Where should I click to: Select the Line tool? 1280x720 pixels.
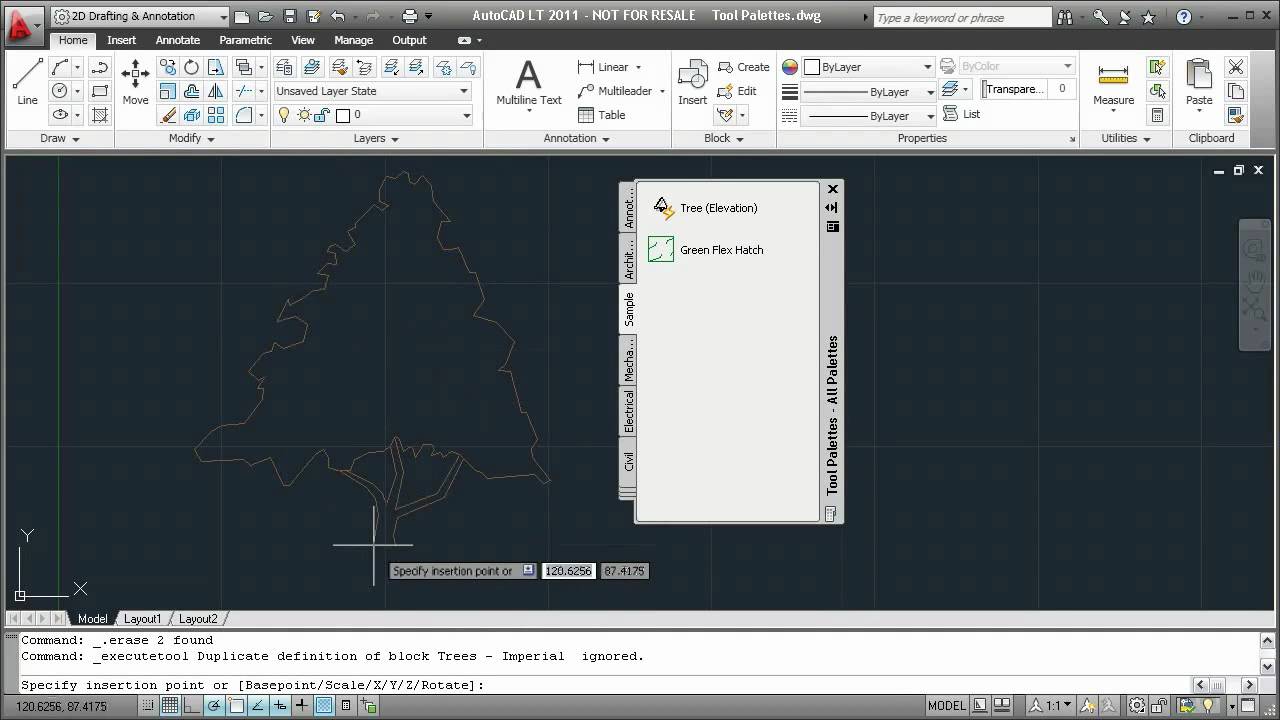click(x=27, y=81)
